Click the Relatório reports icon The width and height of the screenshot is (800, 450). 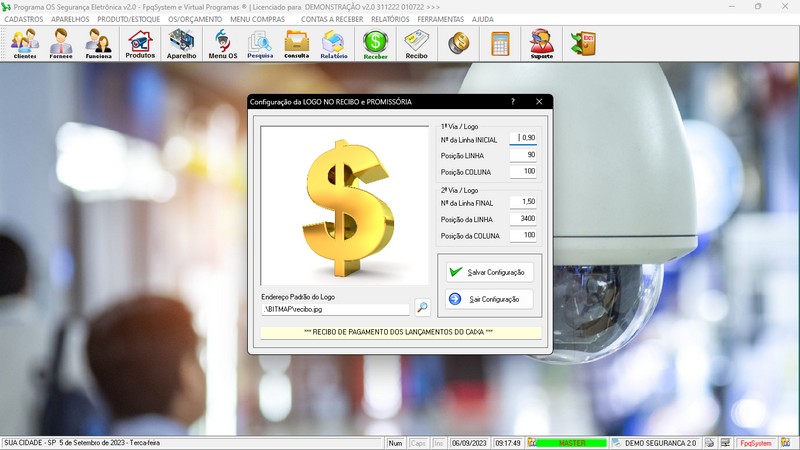click(334, 44)
